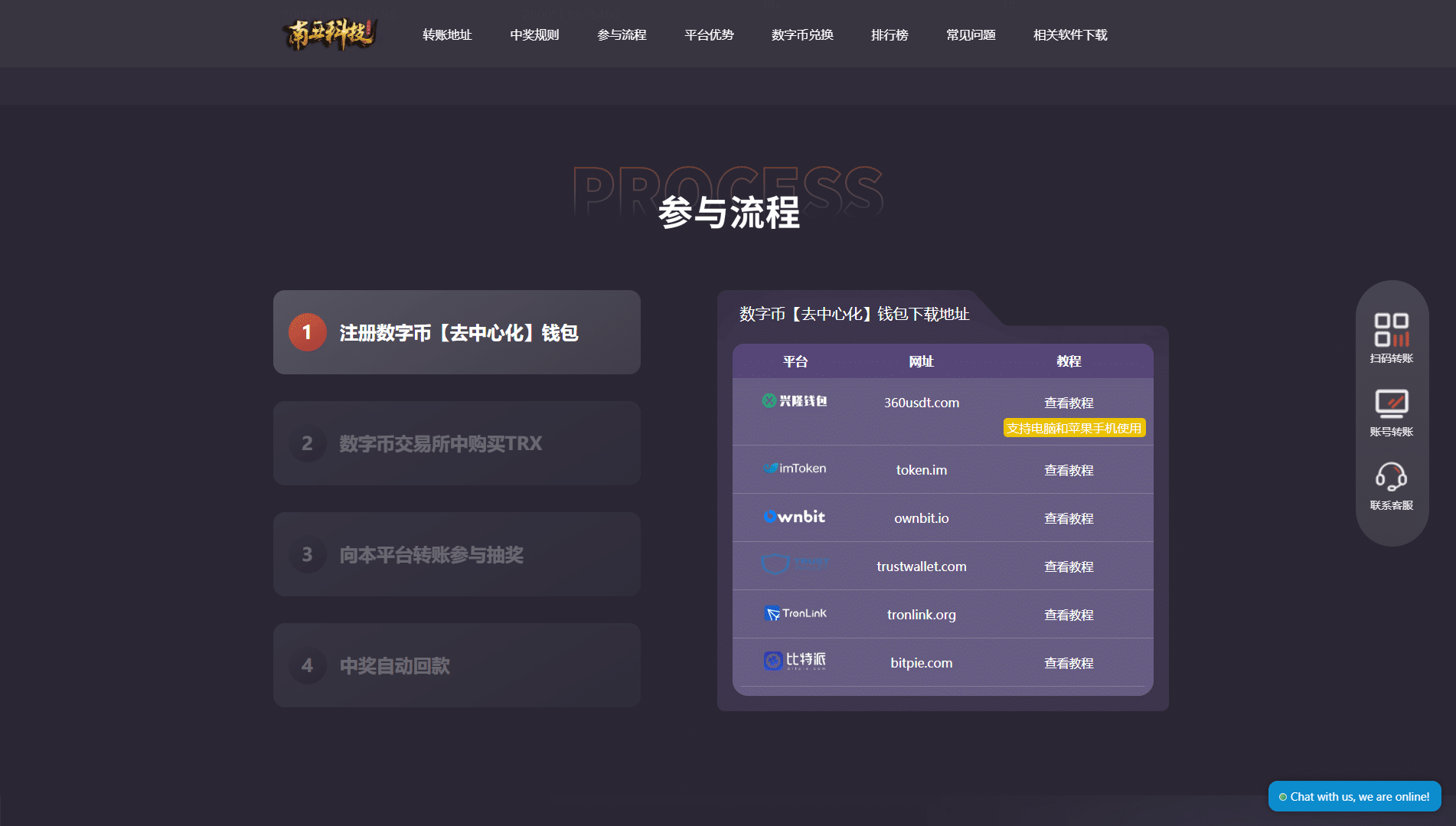
Task: Click the Trust Wallet shield logo
Action: 794,564
